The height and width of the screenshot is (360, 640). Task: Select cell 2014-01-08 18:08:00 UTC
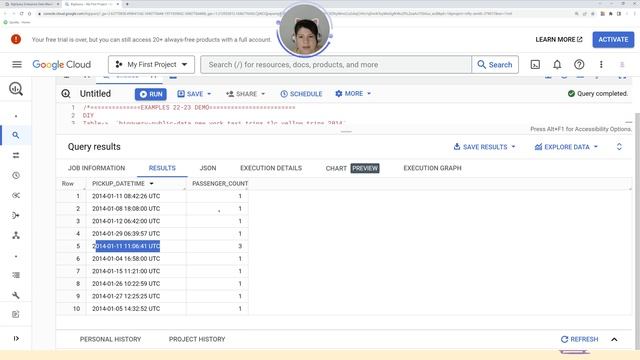126,209
